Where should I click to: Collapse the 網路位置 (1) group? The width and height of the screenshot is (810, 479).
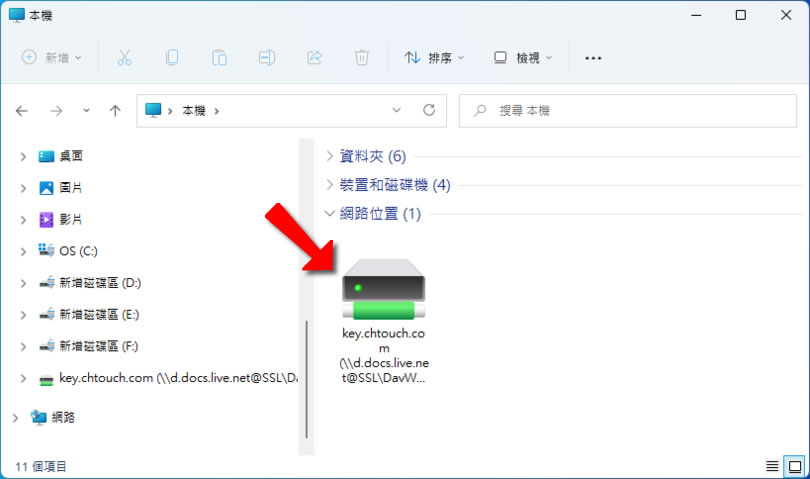tap(329, 213)
